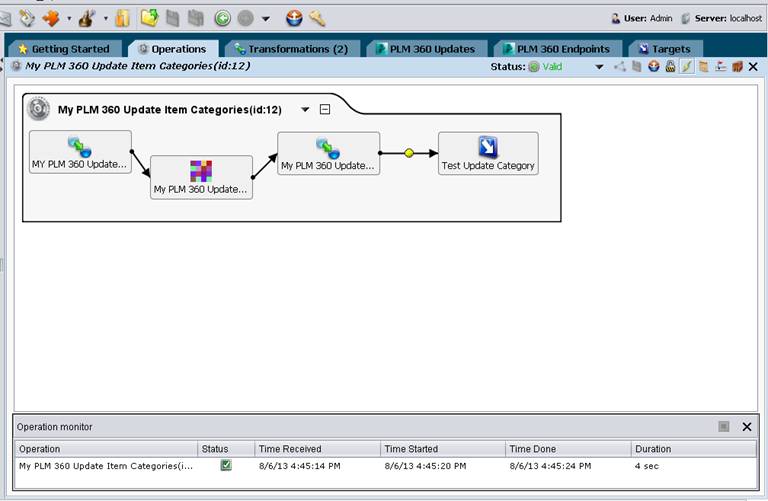Click the green status checkbox in monitor row
768x501 pixels.
[226, 465]
